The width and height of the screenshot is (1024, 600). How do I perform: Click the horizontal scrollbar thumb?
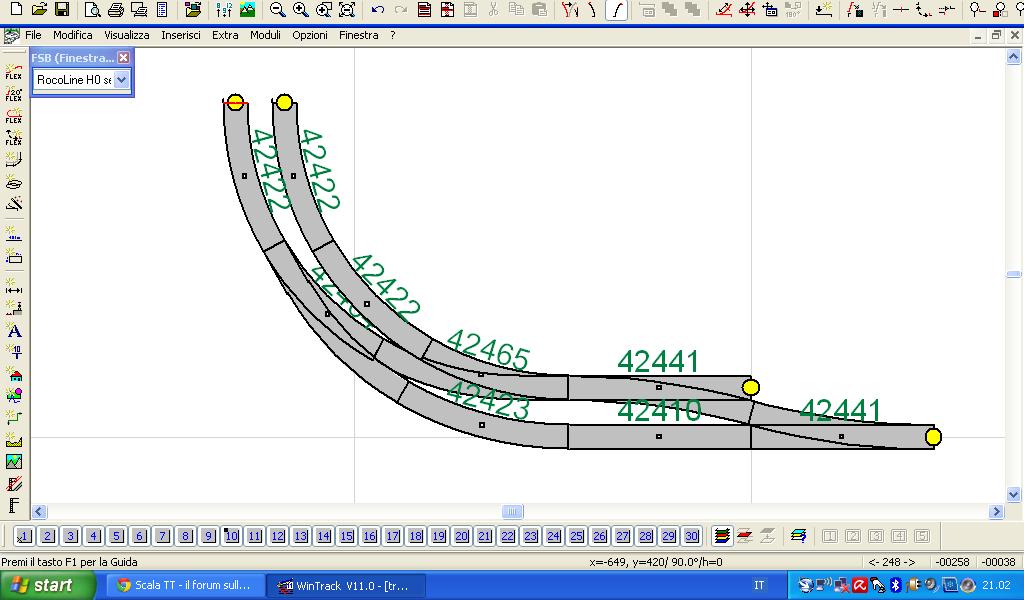pyautogui.click(x=512, y=512)
